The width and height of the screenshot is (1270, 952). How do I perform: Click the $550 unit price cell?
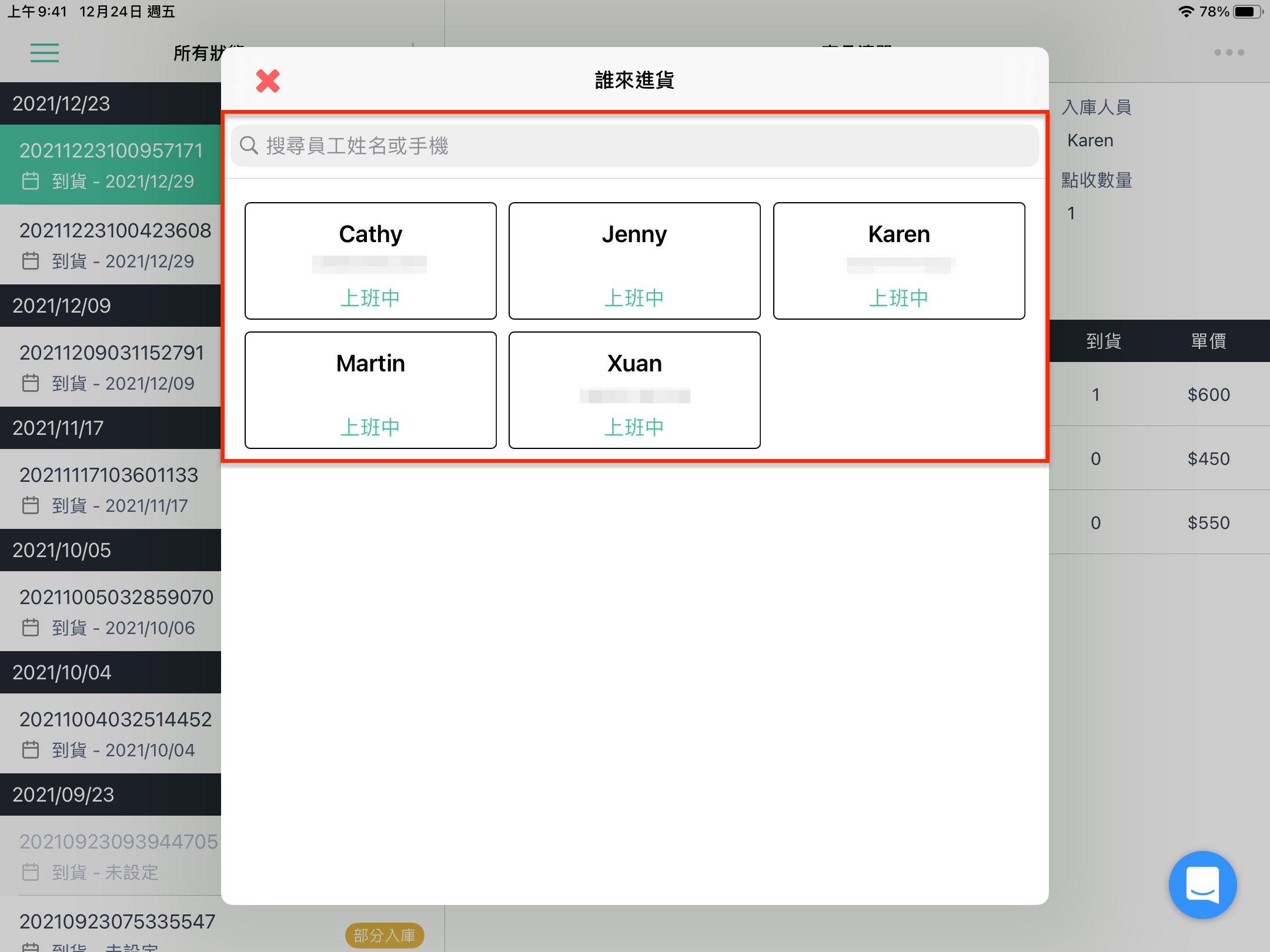(1208, 522)
